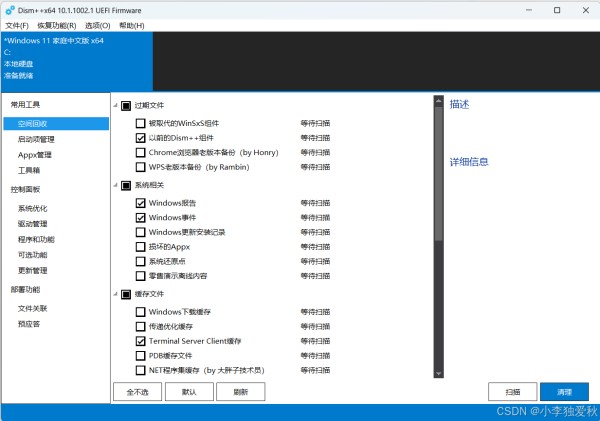
Task: Check 零售演示离线内容
Action: 140,276
